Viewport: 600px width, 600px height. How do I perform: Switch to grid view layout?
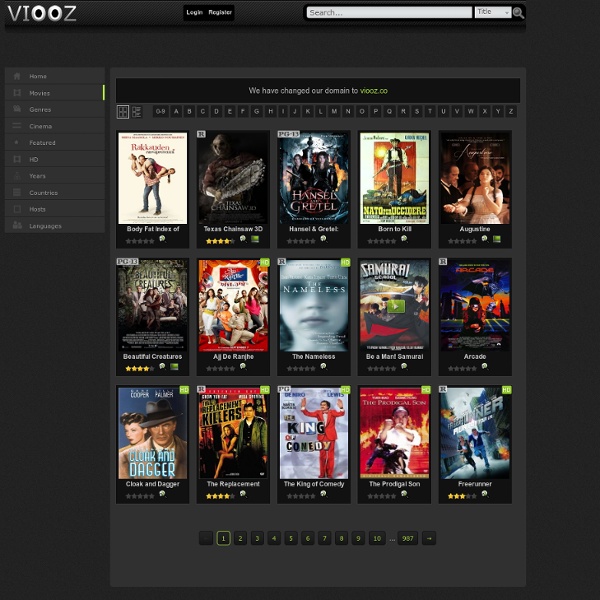pos(123,112)
